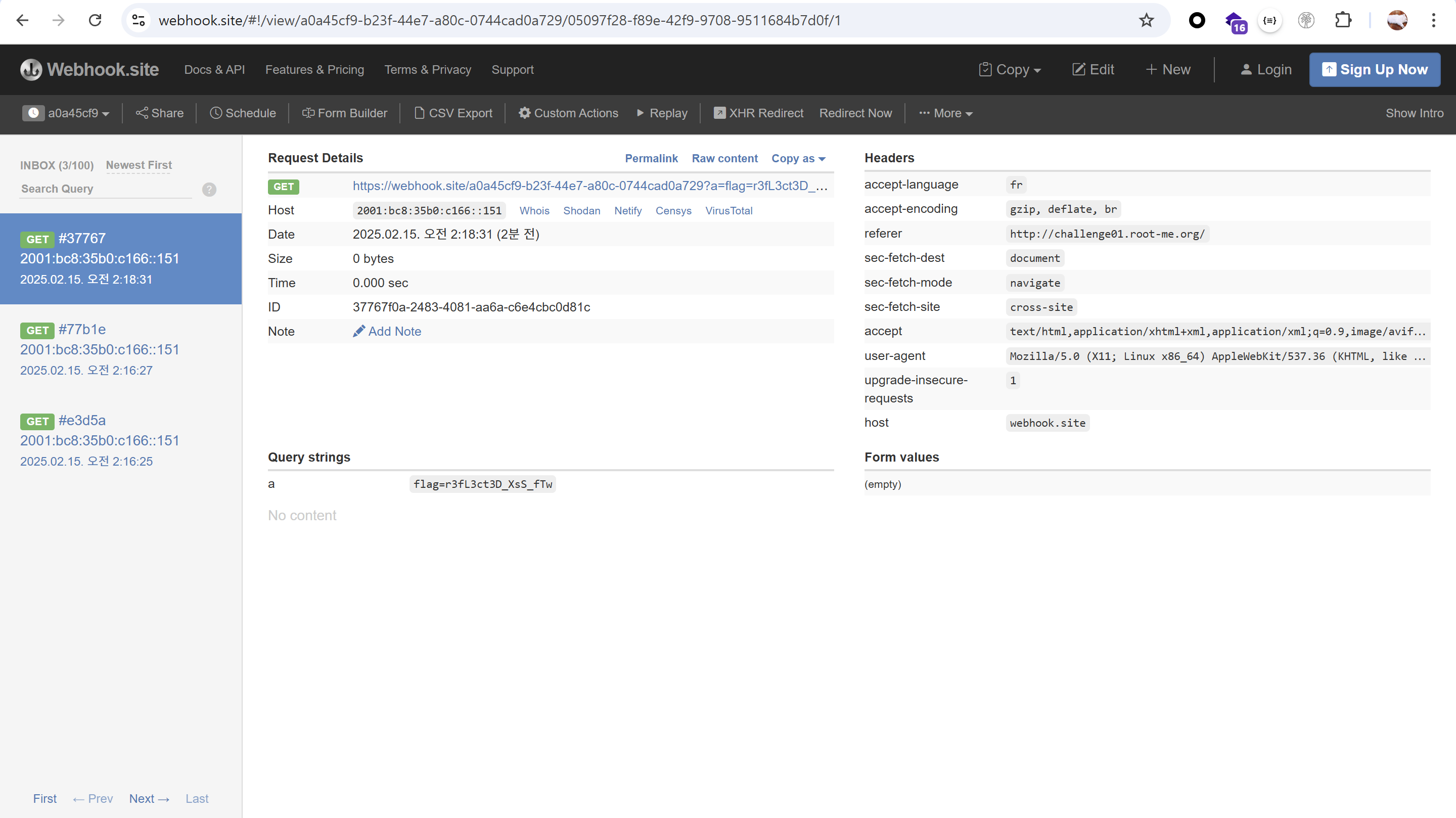
Task: Open the Copy as dropdown
Action: click(799, 159)
